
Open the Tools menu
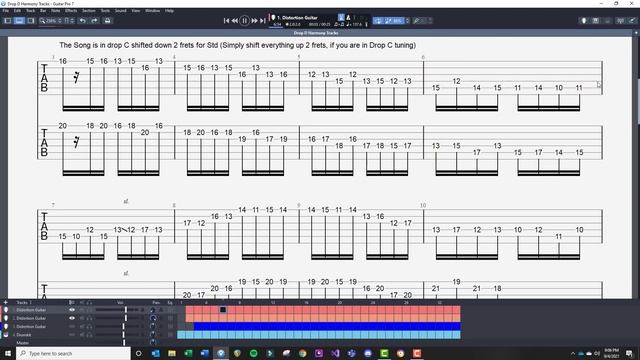pyautogui.click(x=105, y=11)
